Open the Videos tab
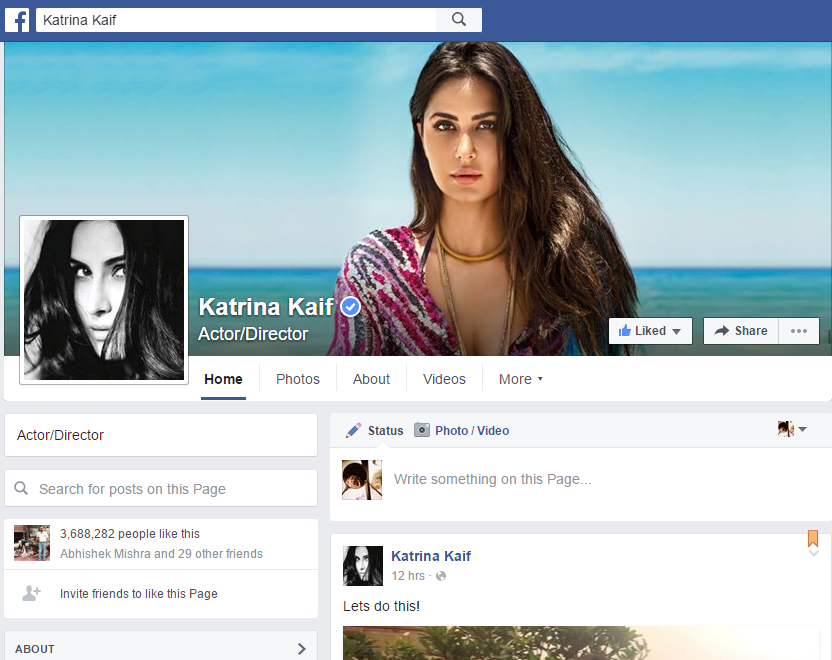 click(444, 379)
